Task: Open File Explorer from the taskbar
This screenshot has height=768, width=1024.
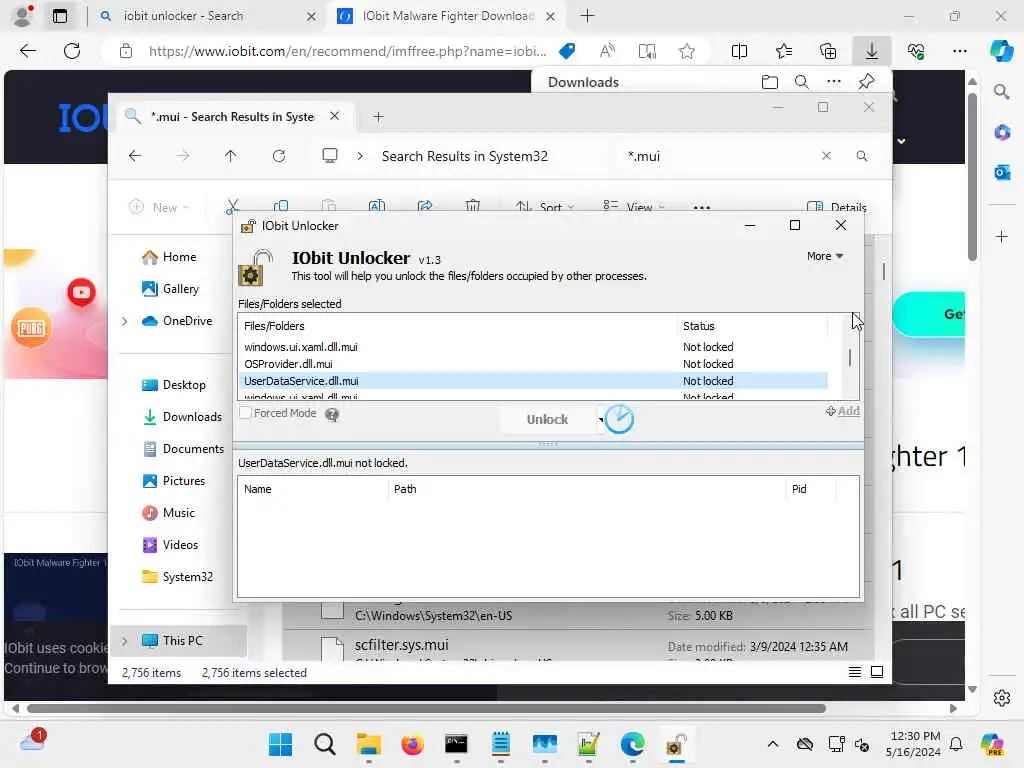Action: (x=368, y=744)
